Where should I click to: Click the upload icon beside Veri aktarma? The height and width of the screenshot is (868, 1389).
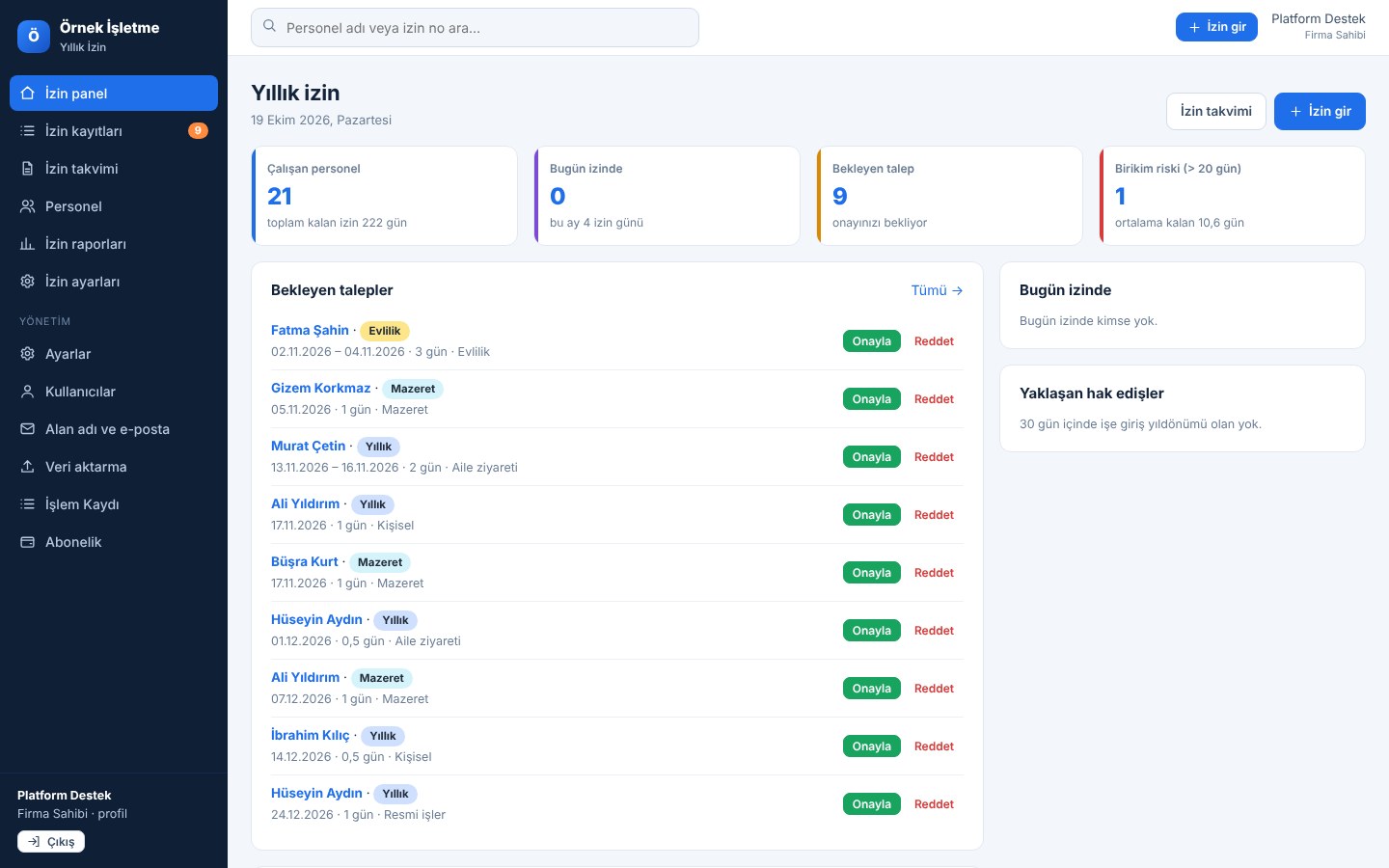point(28,467)
